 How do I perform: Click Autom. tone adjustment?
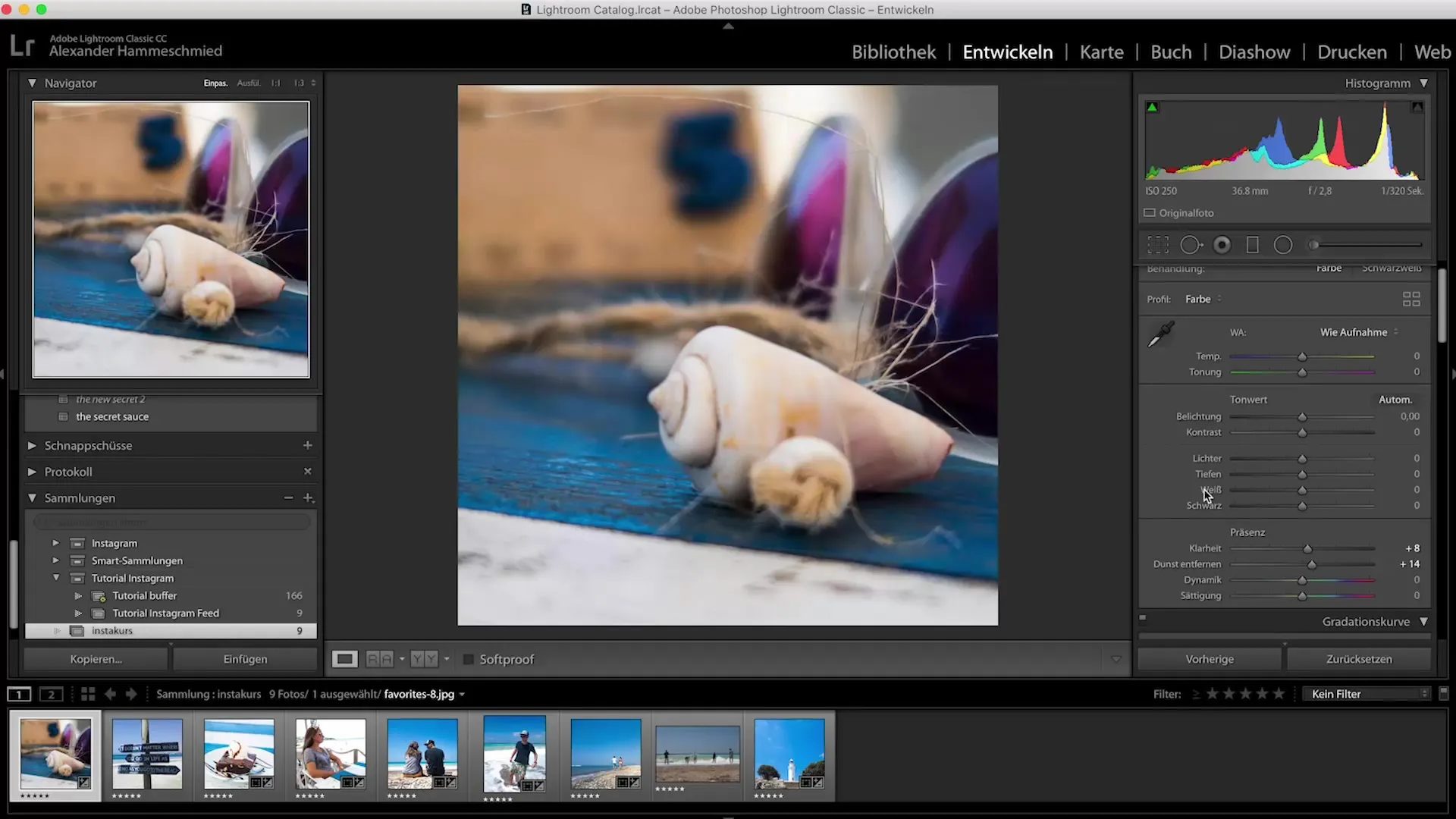1395,399
